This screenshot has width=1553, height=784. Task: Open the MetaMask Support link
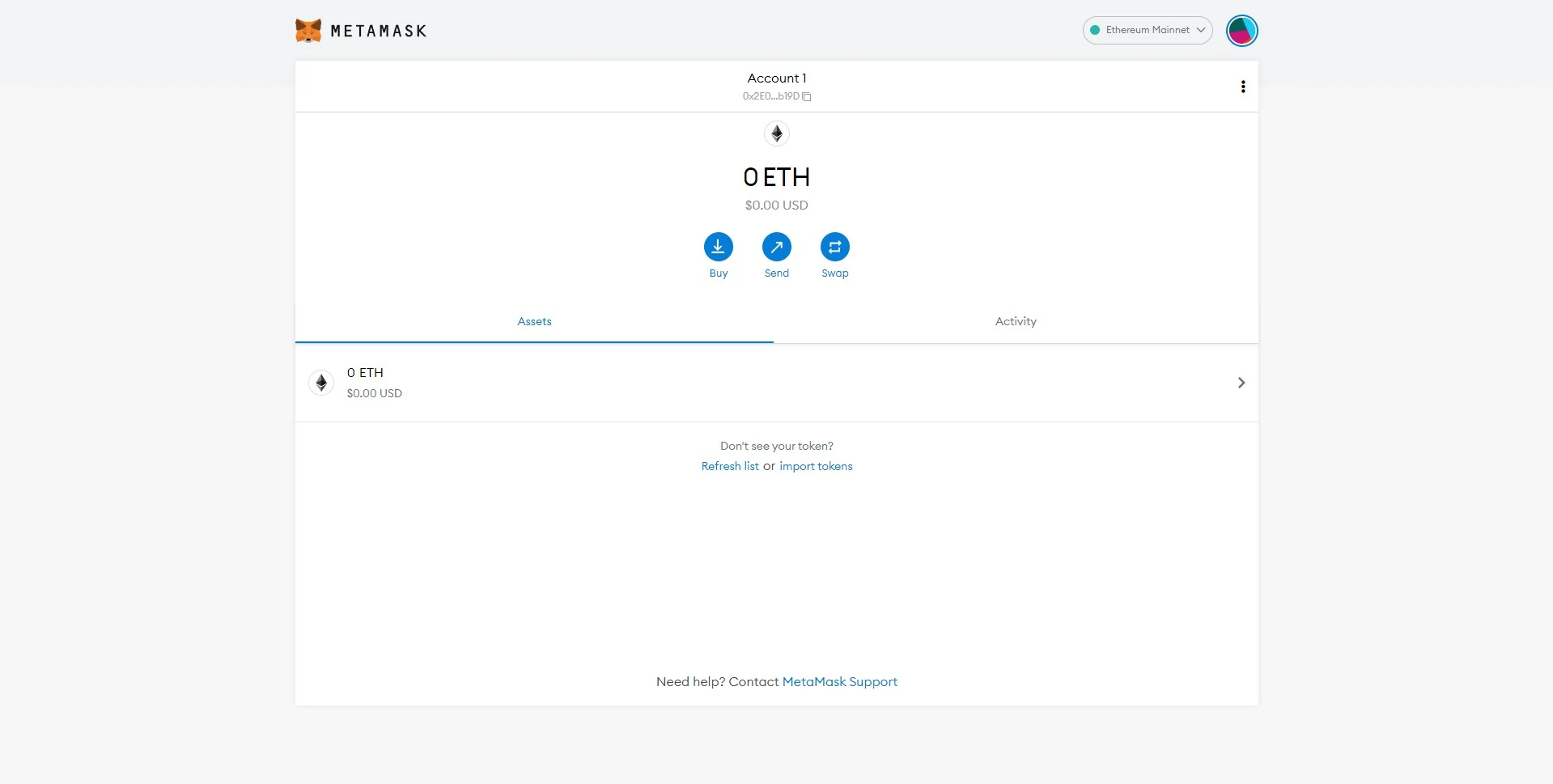click(x=840, y=682)
